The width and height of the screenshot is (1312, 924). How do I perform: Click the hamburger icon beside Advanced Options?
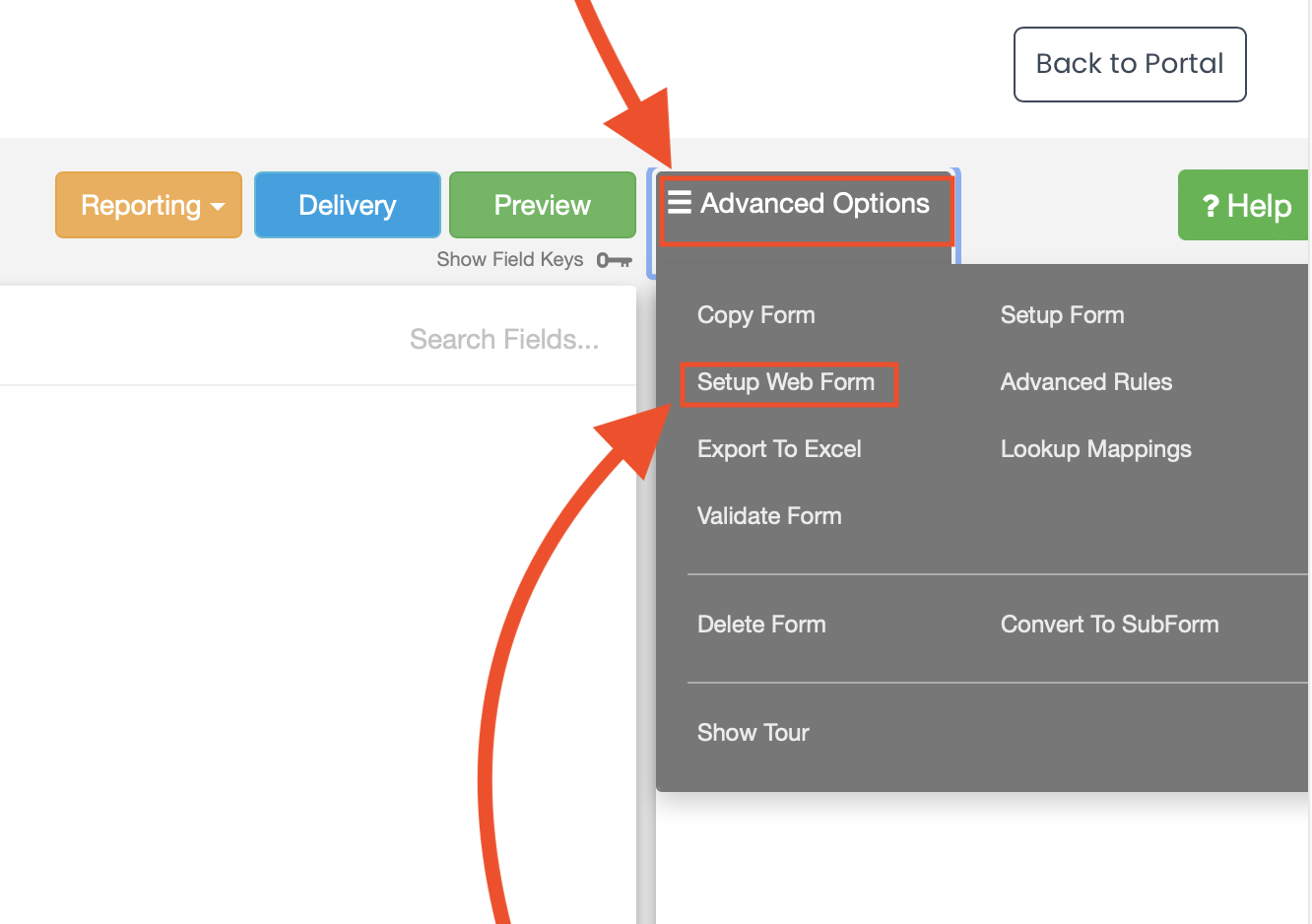tap(680, 203)
